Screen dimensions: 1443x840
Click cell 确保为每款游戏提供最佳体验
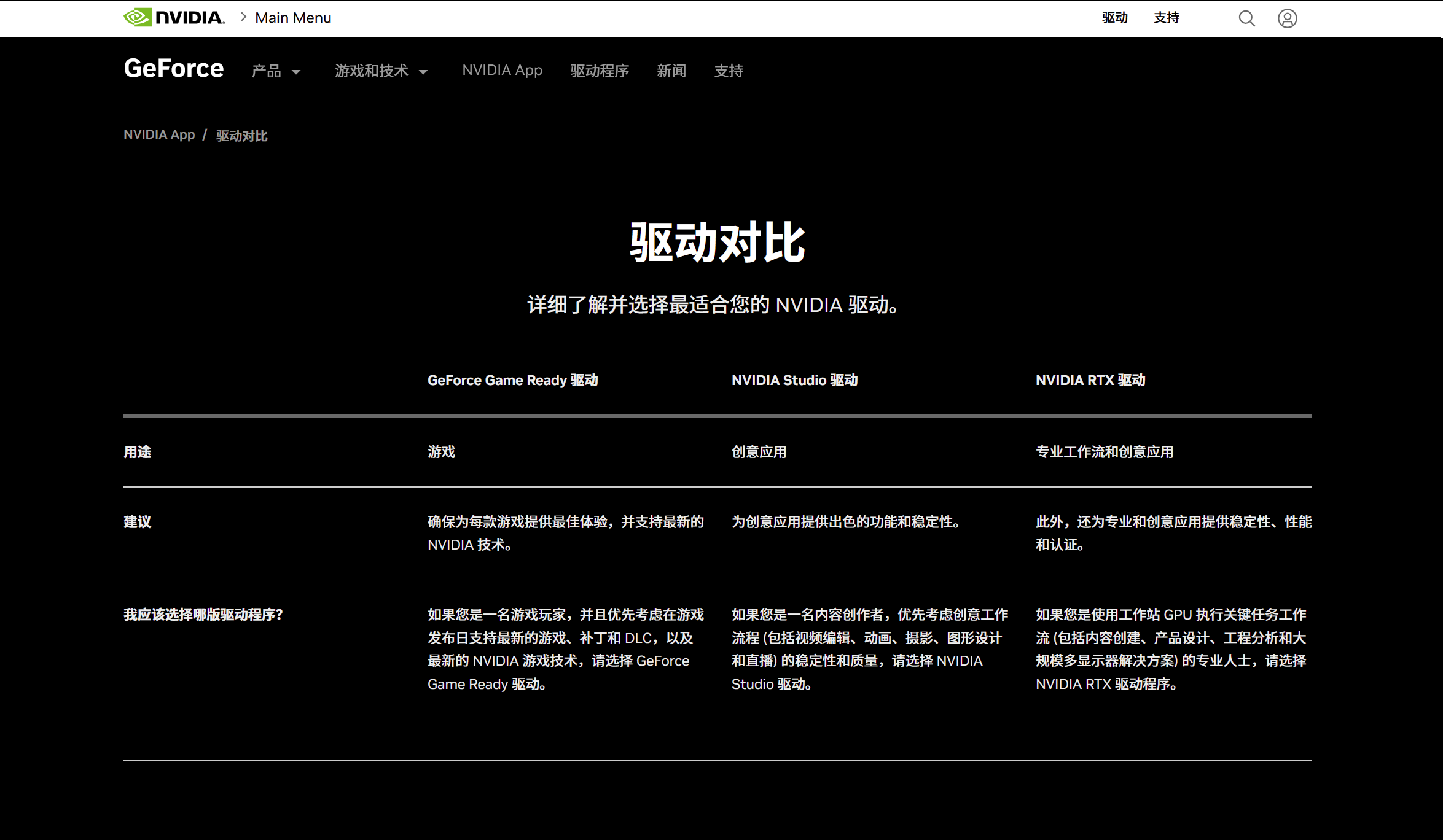566,534
